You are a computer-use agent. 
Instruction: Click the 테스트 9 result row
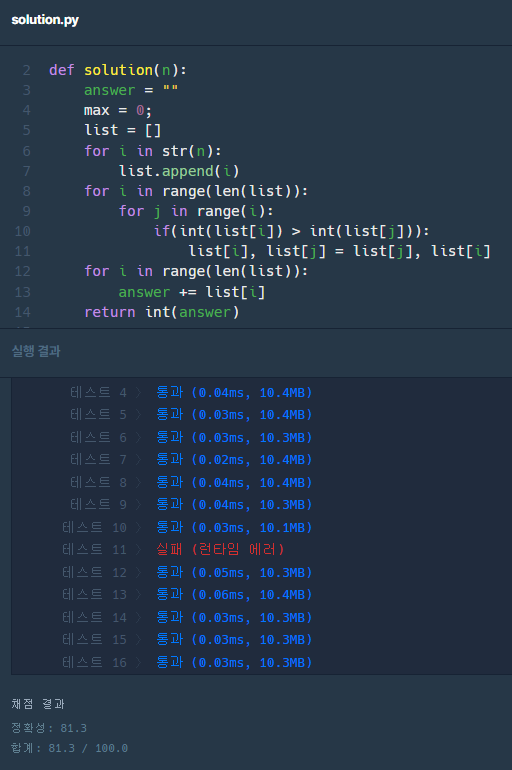coord(191,504)
